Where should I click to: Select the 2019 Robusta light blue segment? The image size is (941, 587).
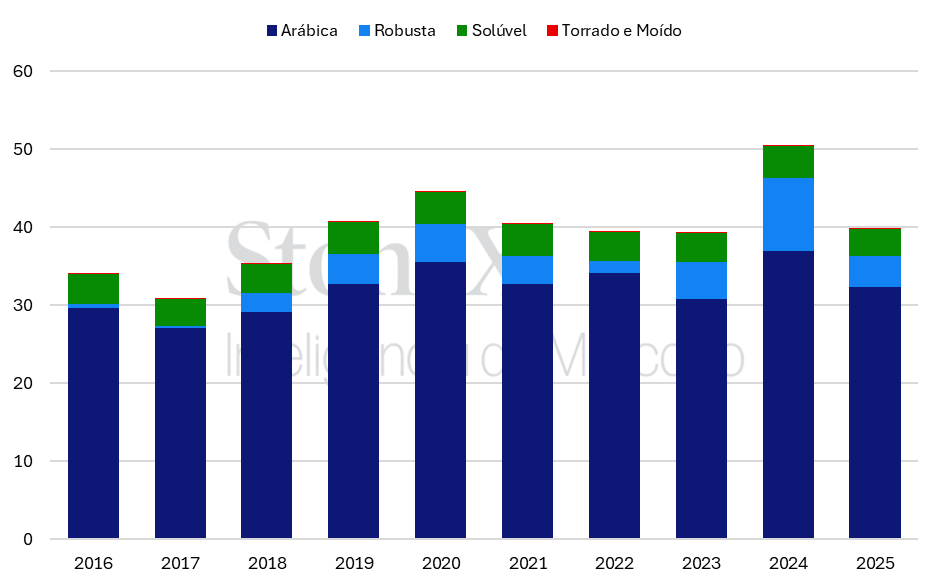[353, 269]
